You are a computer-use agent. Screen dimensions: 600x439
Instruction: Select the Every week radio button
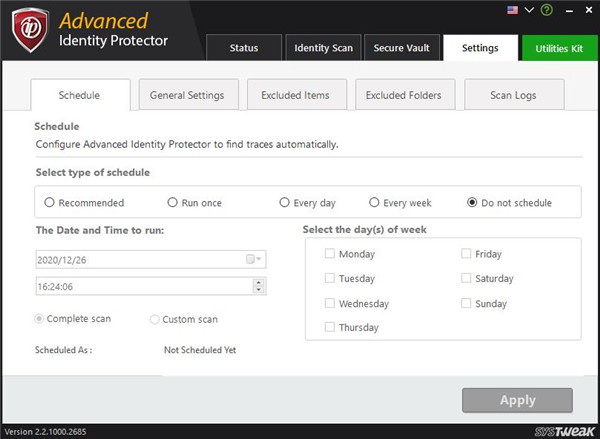[x=374, y=202]
